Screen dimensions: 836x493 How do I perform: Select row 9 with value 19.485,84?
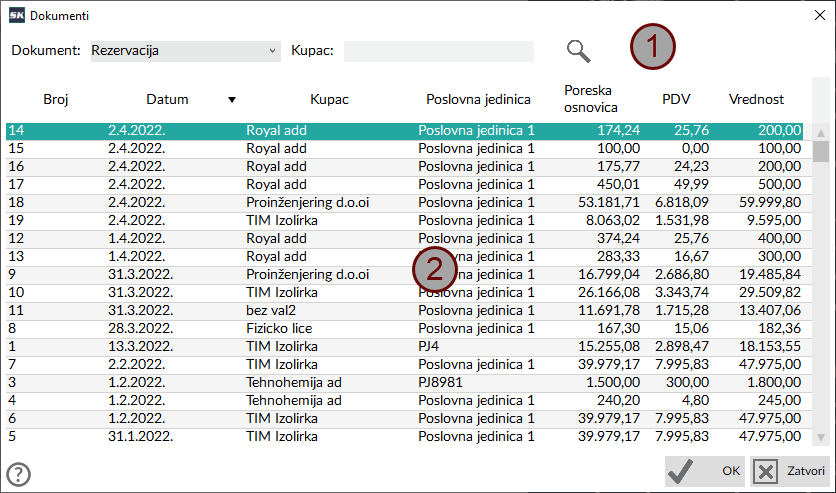[x=404, y=274]
